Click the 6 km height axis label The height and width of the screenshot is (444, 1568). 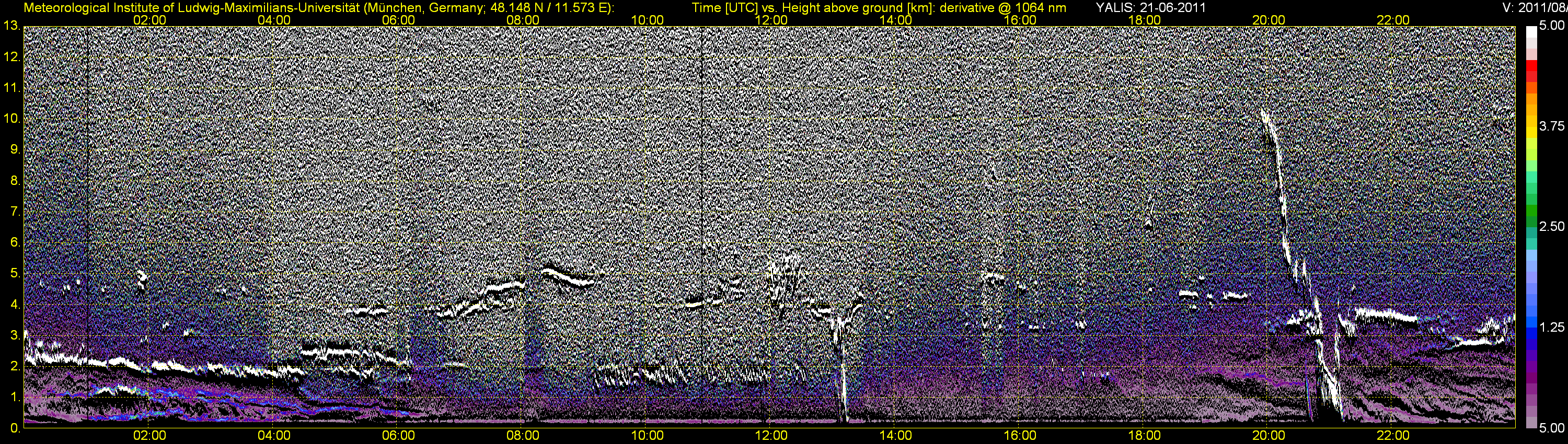15,243
